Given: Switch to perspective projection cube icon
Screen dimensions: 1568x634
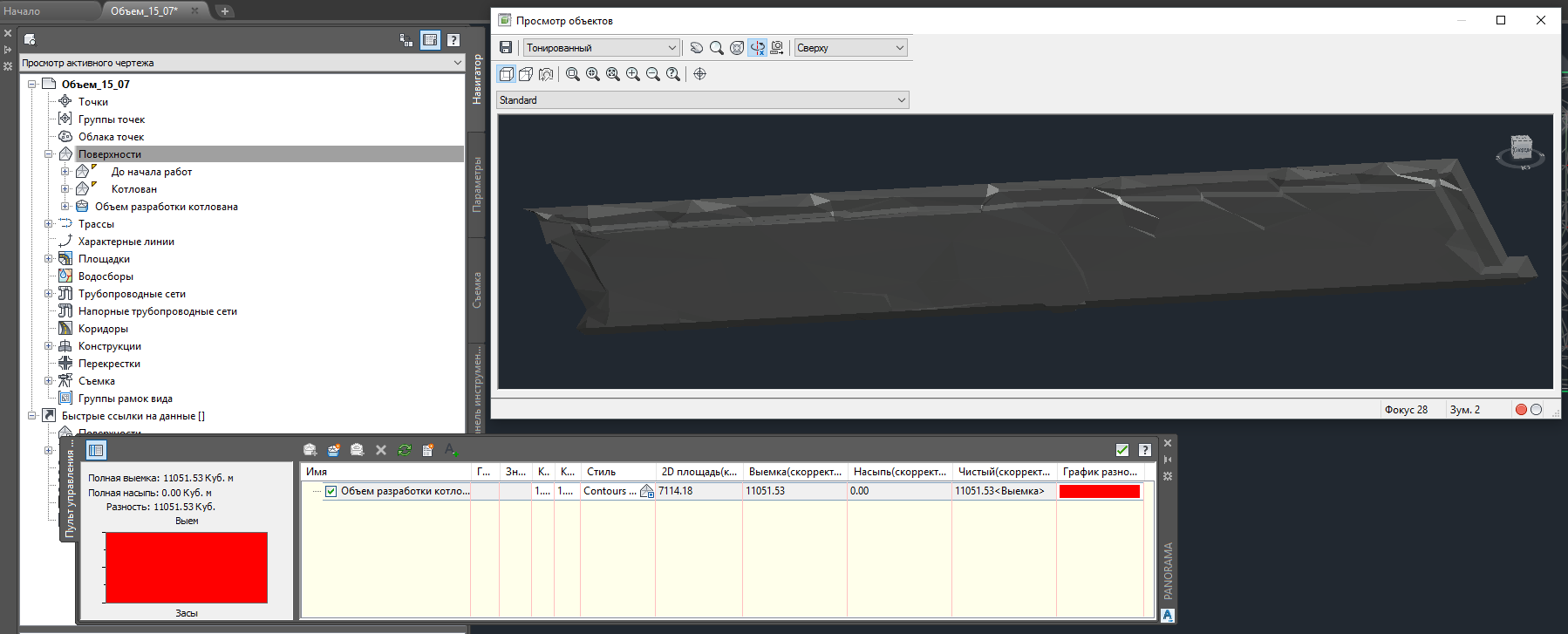Looking at the screenshot, I should pyautogui.click(x=526, y=74).
